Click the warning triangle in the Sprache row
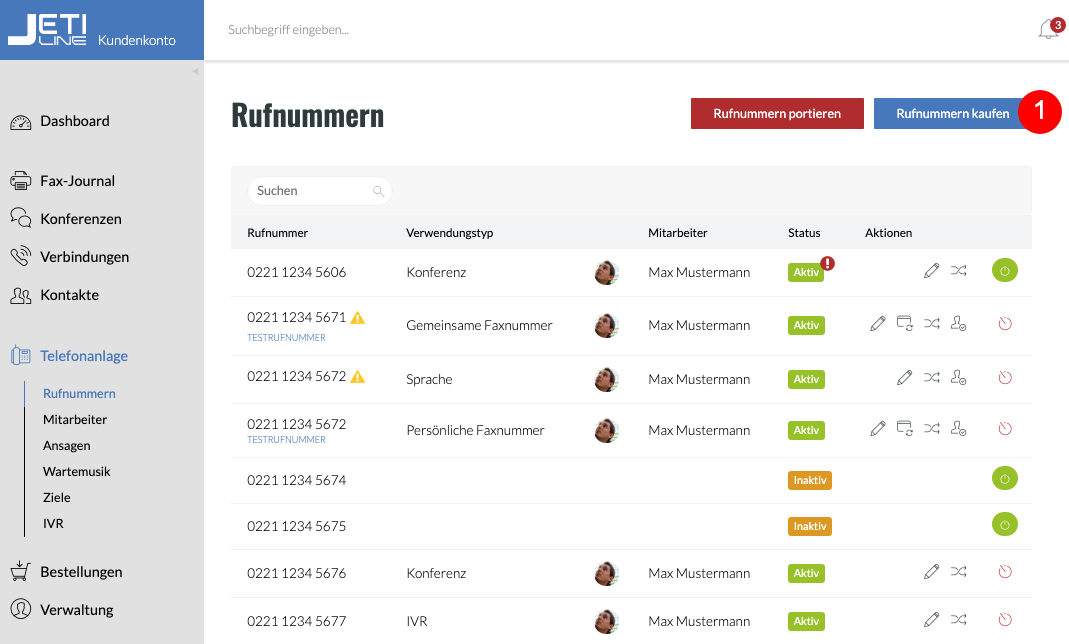1069x644 pixels. point(358,377)
